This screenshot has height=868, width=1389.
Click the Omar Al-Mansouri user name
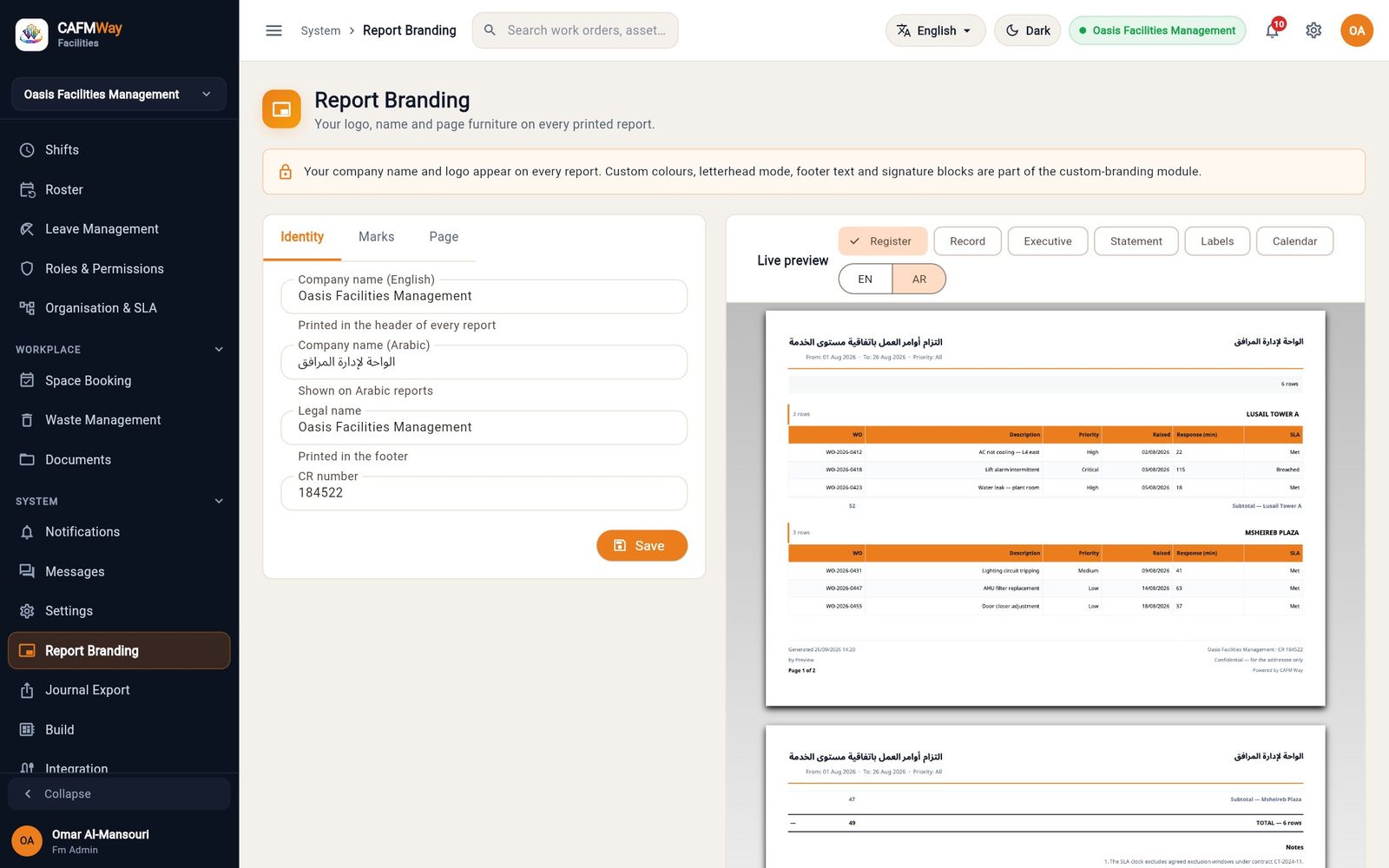pos(101,834)
